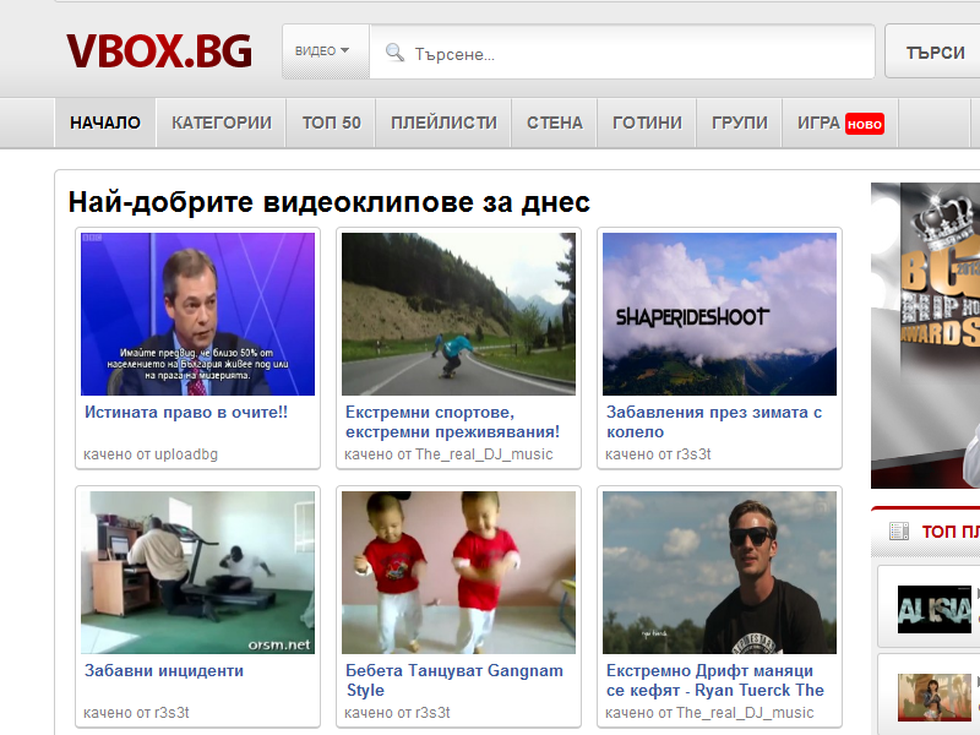Image resolution: width=980 pixels, height=735 pixels.
Task: Click the title Забавления през зимата с колело
Action: pyautogui.click(x=714, y=422)
